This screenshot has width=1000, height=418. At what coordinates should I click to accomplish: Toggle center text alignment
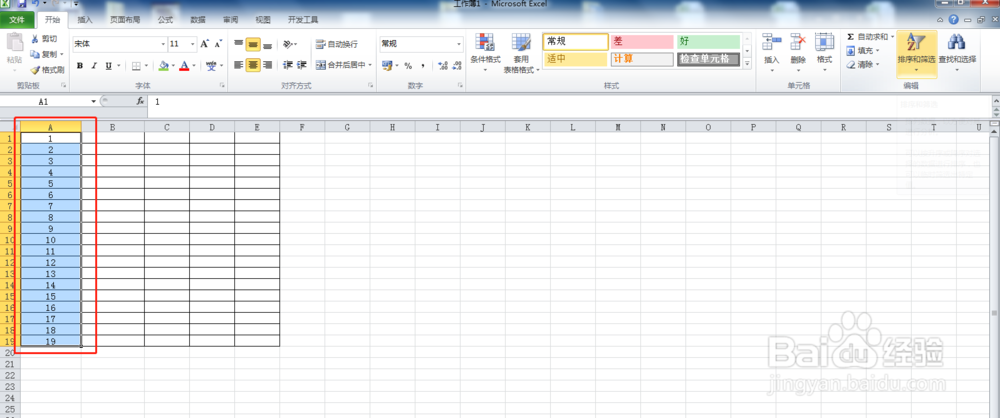point(253,64)
